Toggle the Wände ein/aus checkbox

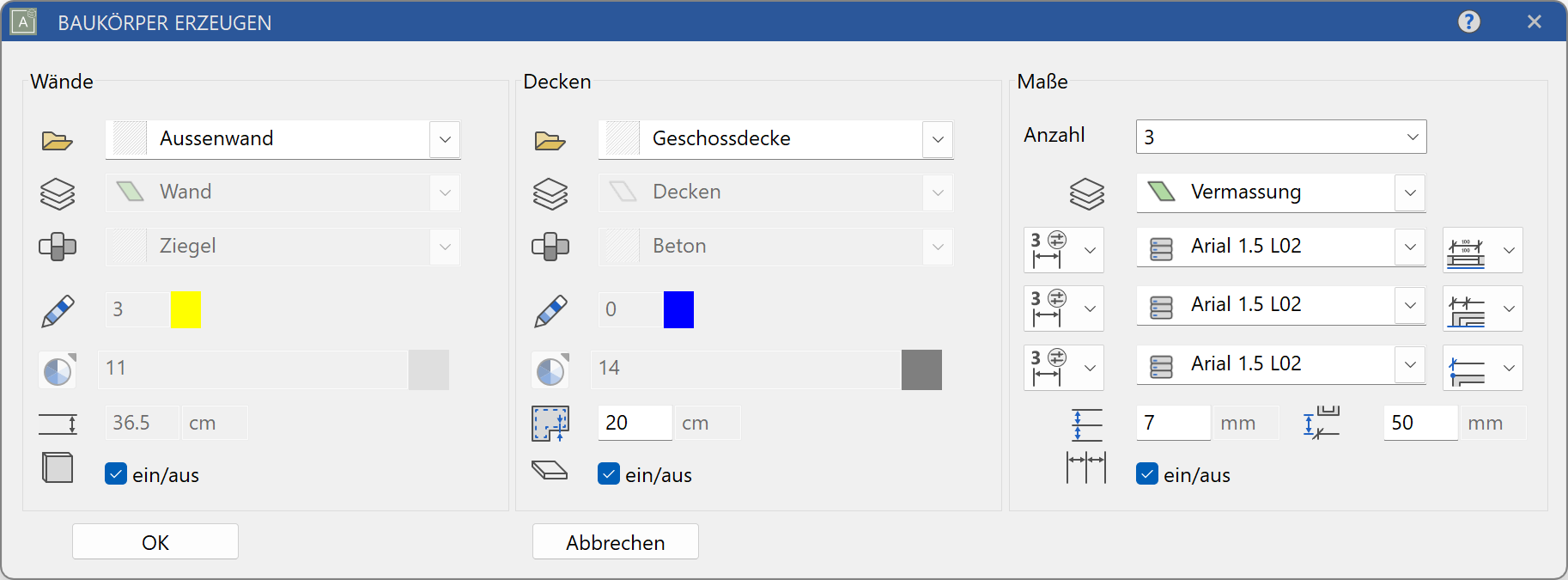click(116, 474)
